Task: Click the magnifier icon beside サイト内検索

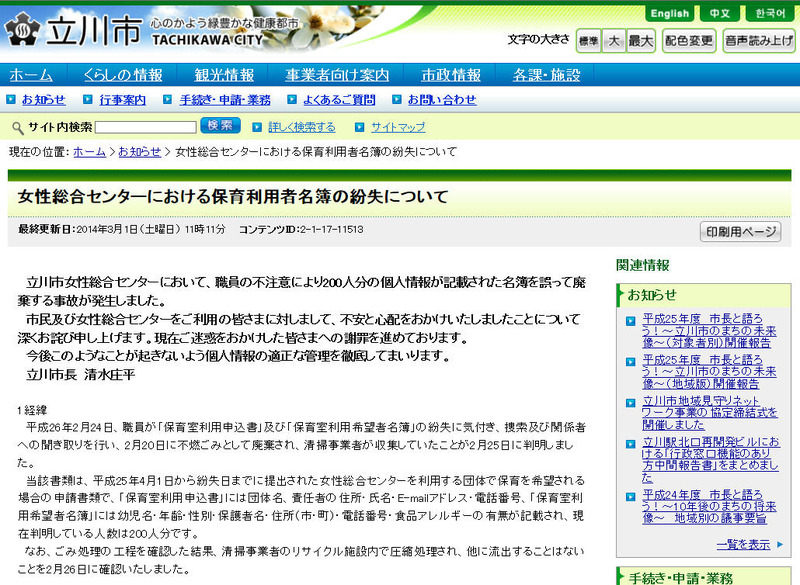Action: (18, 127)
